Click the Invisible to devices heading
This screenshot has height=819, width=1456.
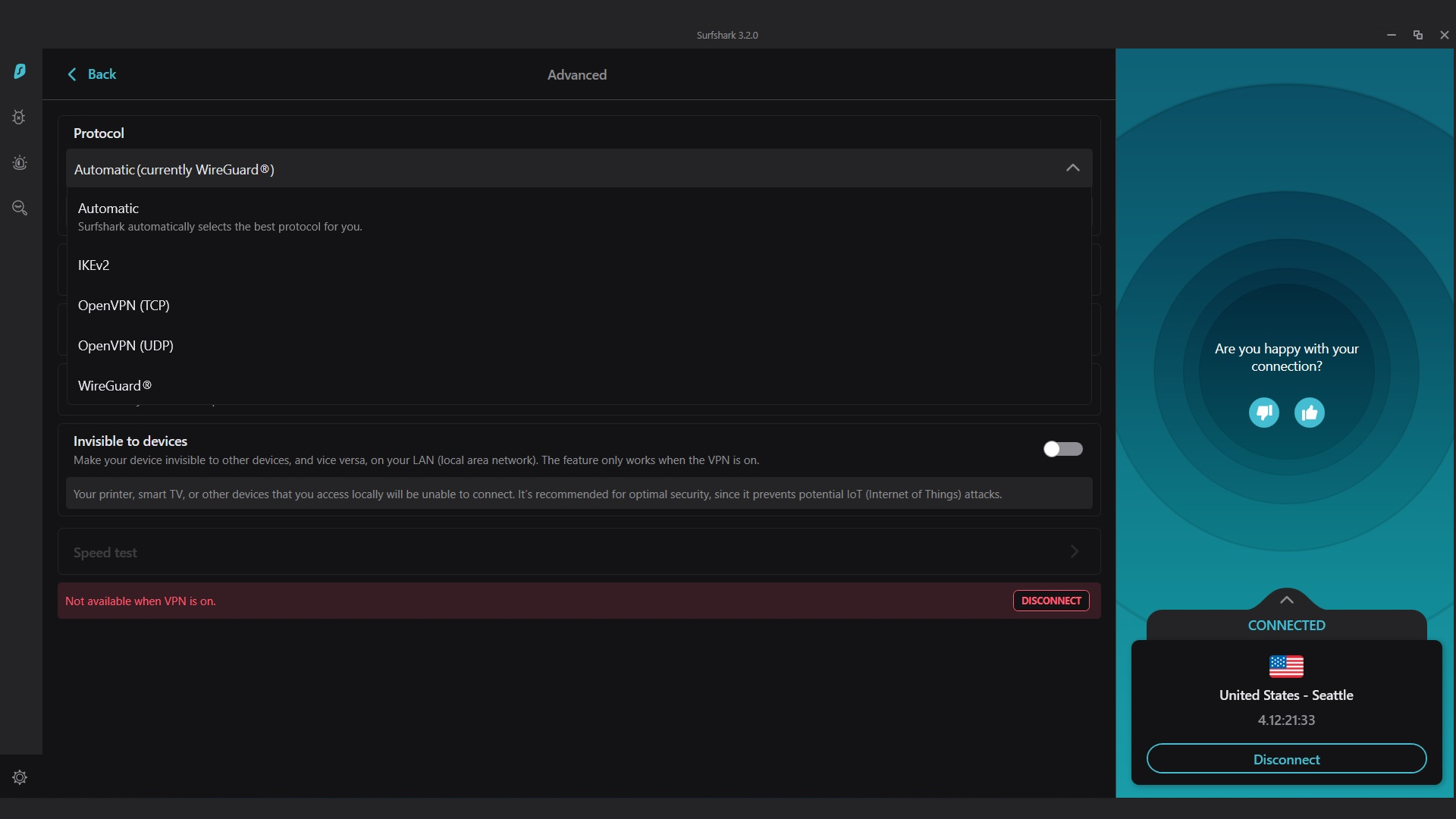130,441
